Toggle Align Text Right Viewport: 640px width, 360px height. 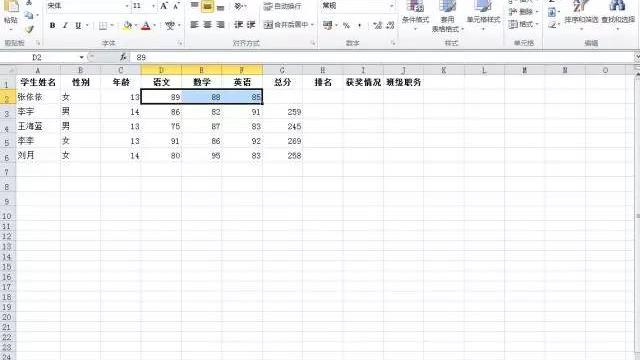(220, 25)
